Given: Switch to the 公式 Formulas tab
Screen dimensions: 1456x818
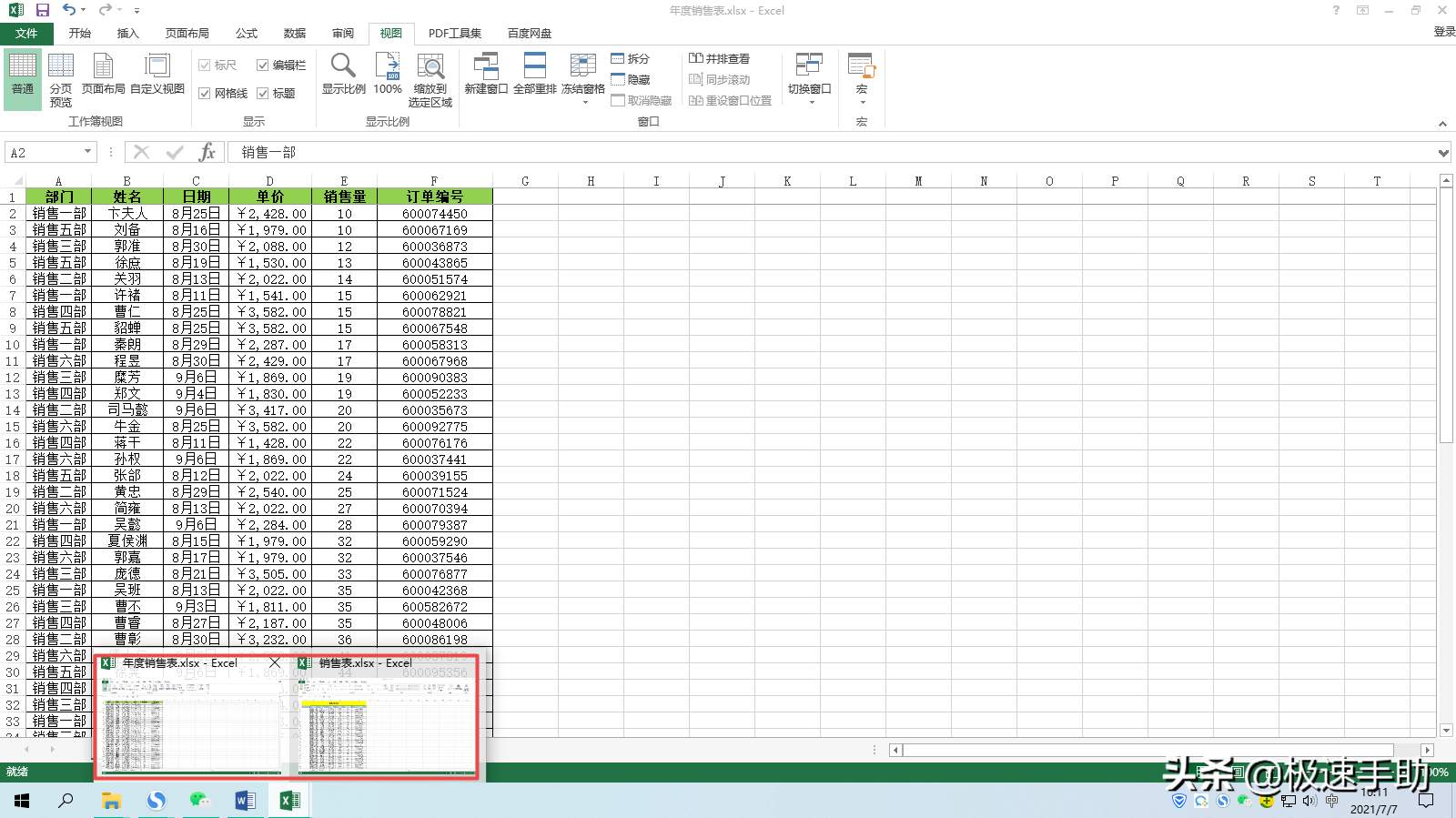Looking at the screenshot, I should pyautogui.click(x=247, y=33).
